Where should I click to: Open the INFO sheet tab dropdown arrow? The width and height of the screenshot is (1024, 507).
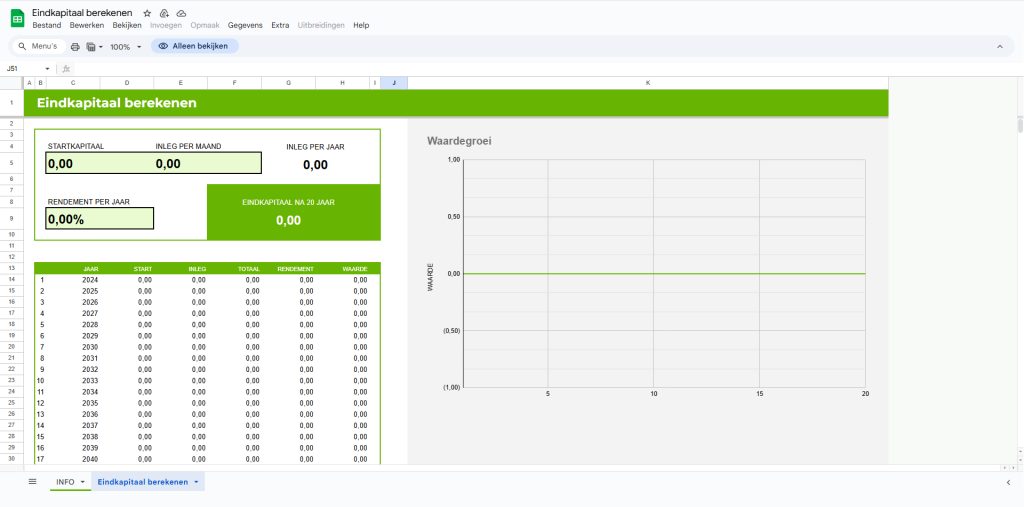83,482
